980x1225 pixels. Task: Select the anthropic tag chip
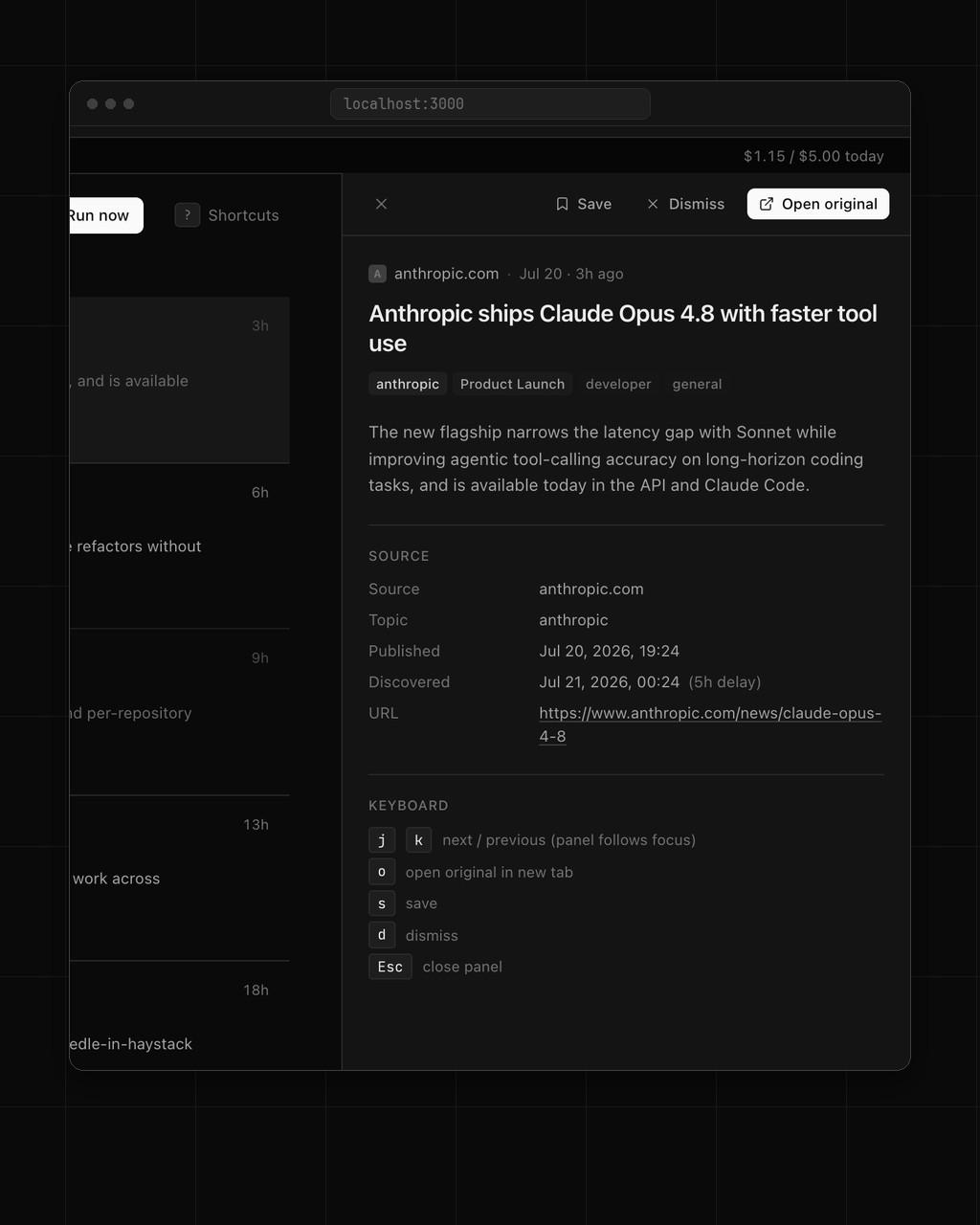click(x=408, y=384)
